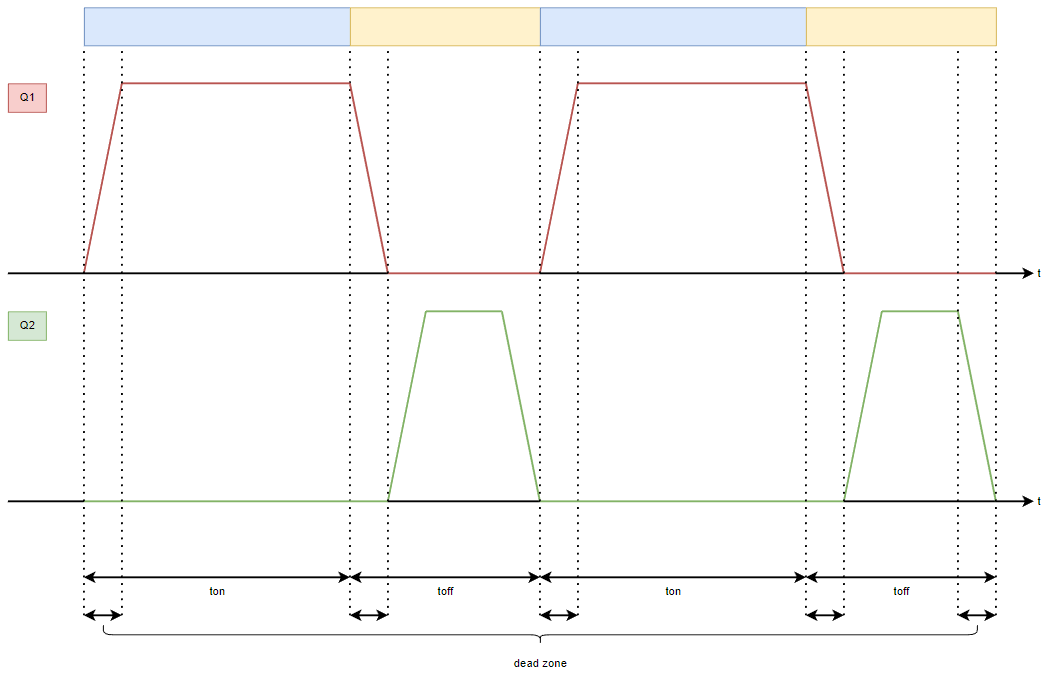The width and height of the screenshot is (1047, 673).
Task: Click the second "toff" label
Action: click(x=901, y=591)
